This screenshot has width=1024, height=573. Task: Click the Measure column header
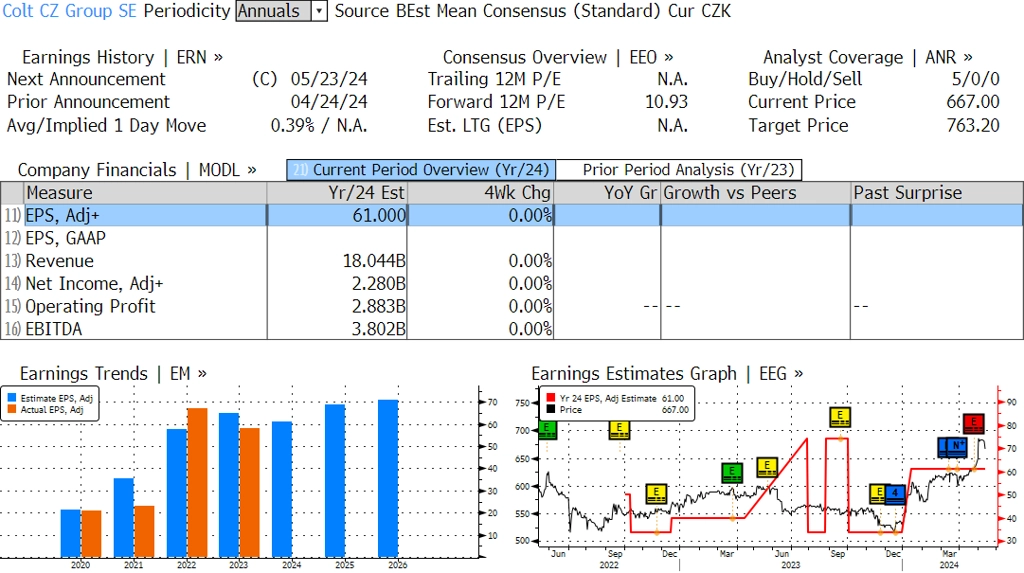(145, 193)
